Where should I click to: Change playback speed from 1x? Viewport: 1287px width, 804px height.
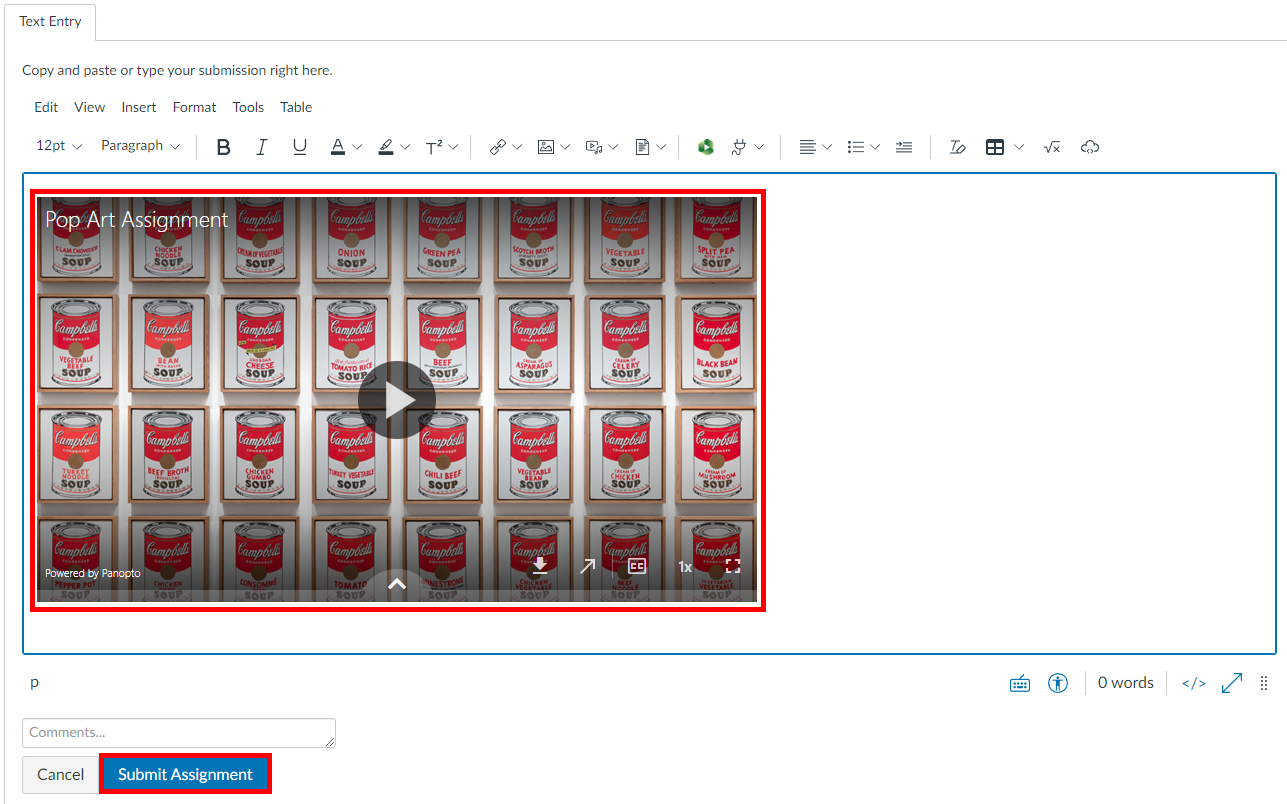point(684,566)
